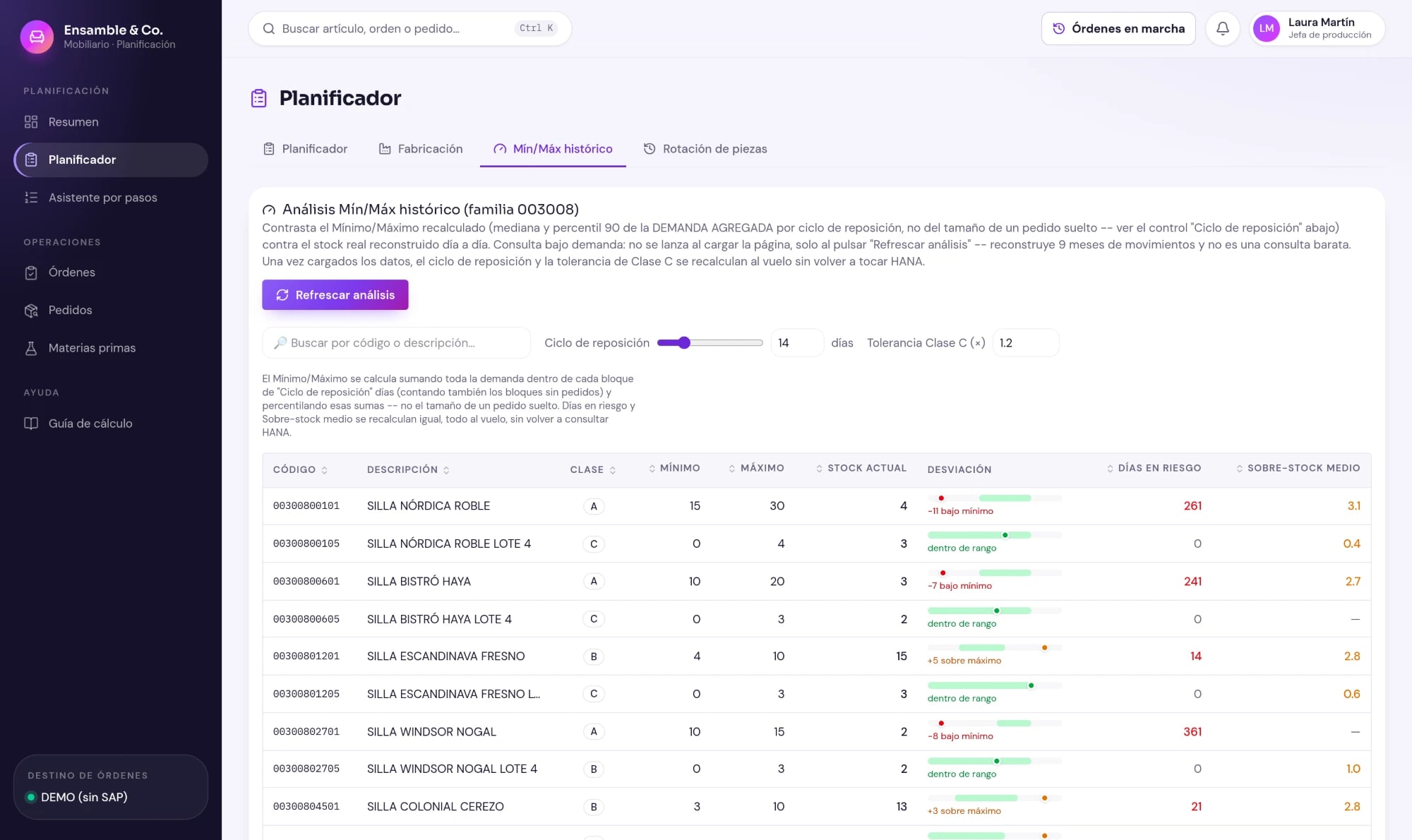1412x840 pixels.
Task: Sort table by MÁXIMO column
Action: 756,469
